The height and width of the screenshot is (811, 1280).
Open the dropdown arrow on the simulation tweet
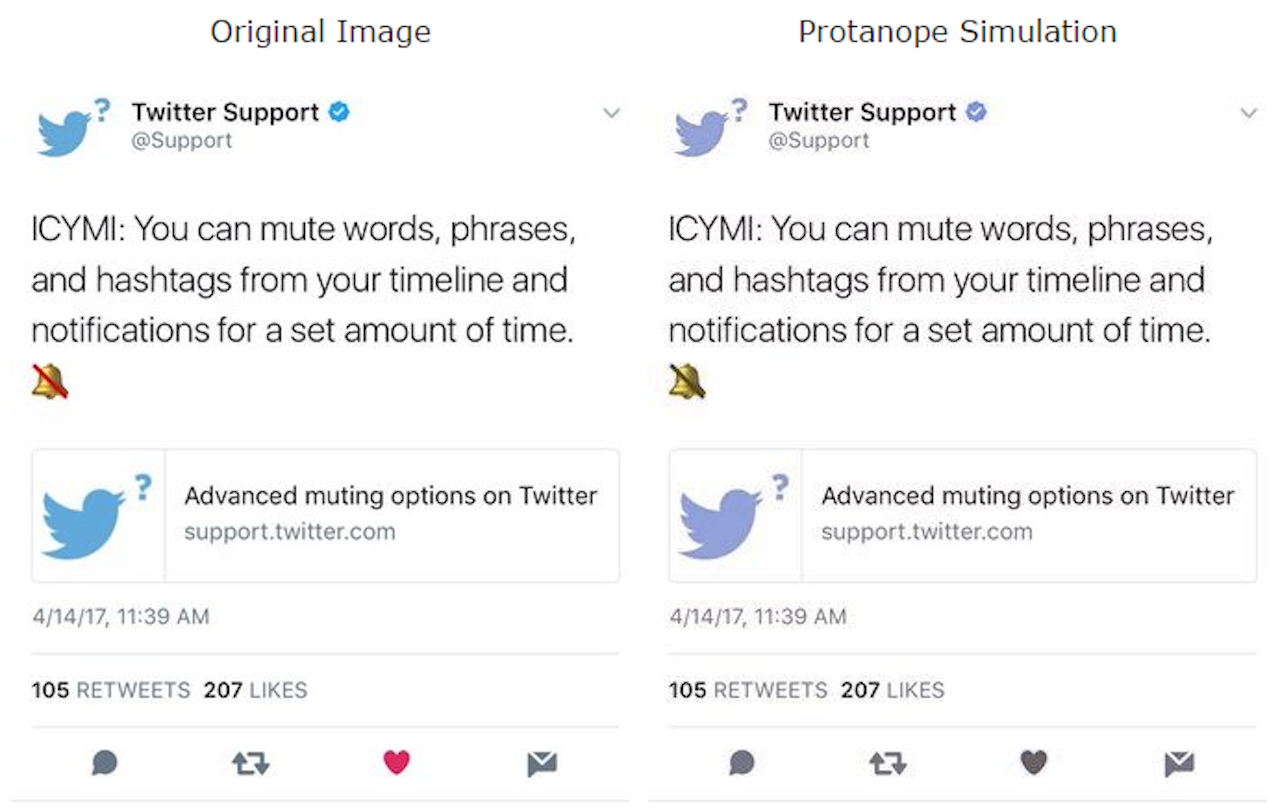pos(1249,113)
